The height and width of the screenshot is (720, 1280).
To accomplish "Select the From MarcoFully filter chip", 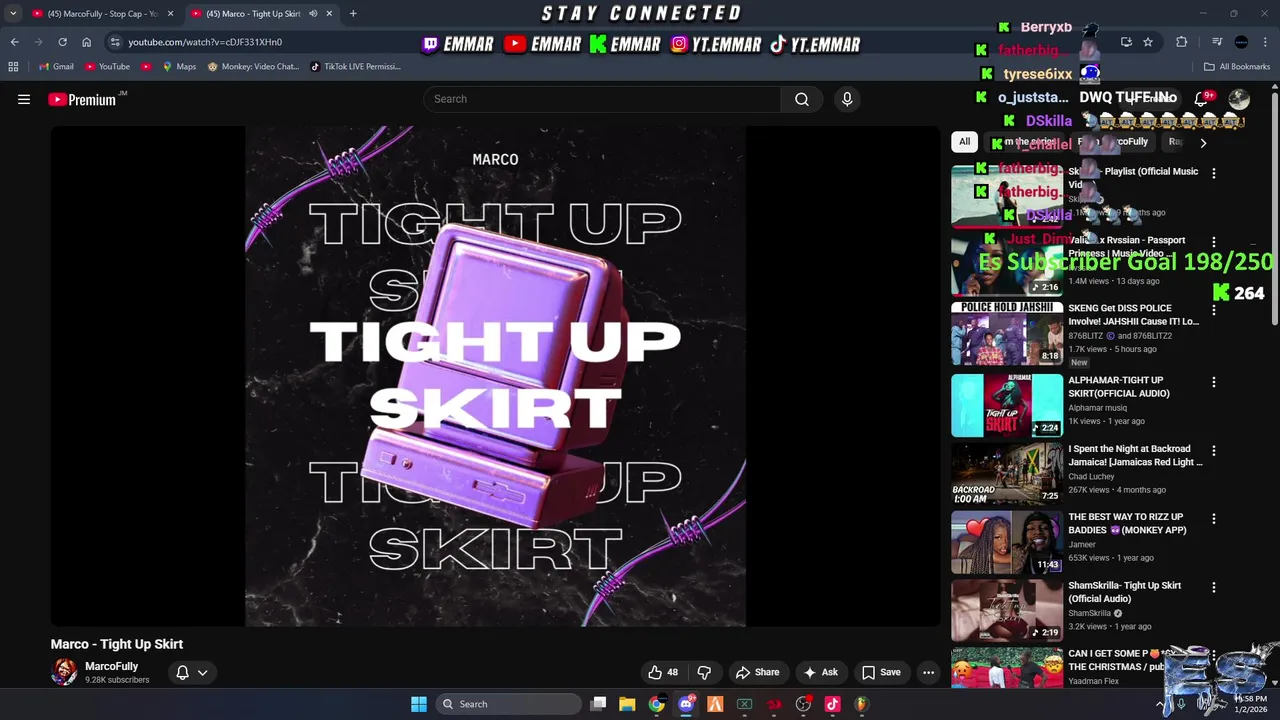I will tap(1114, 142).
